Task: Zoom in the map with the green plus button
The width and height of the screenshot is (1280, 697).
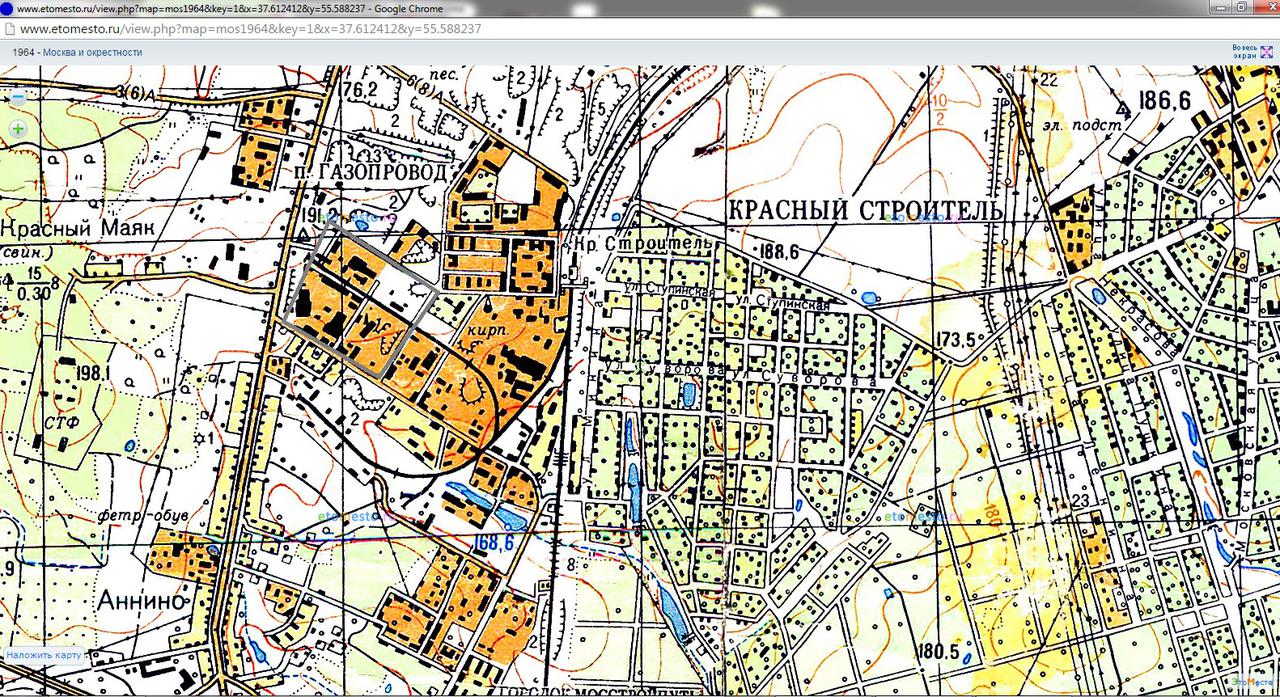Action: point(18,128)
